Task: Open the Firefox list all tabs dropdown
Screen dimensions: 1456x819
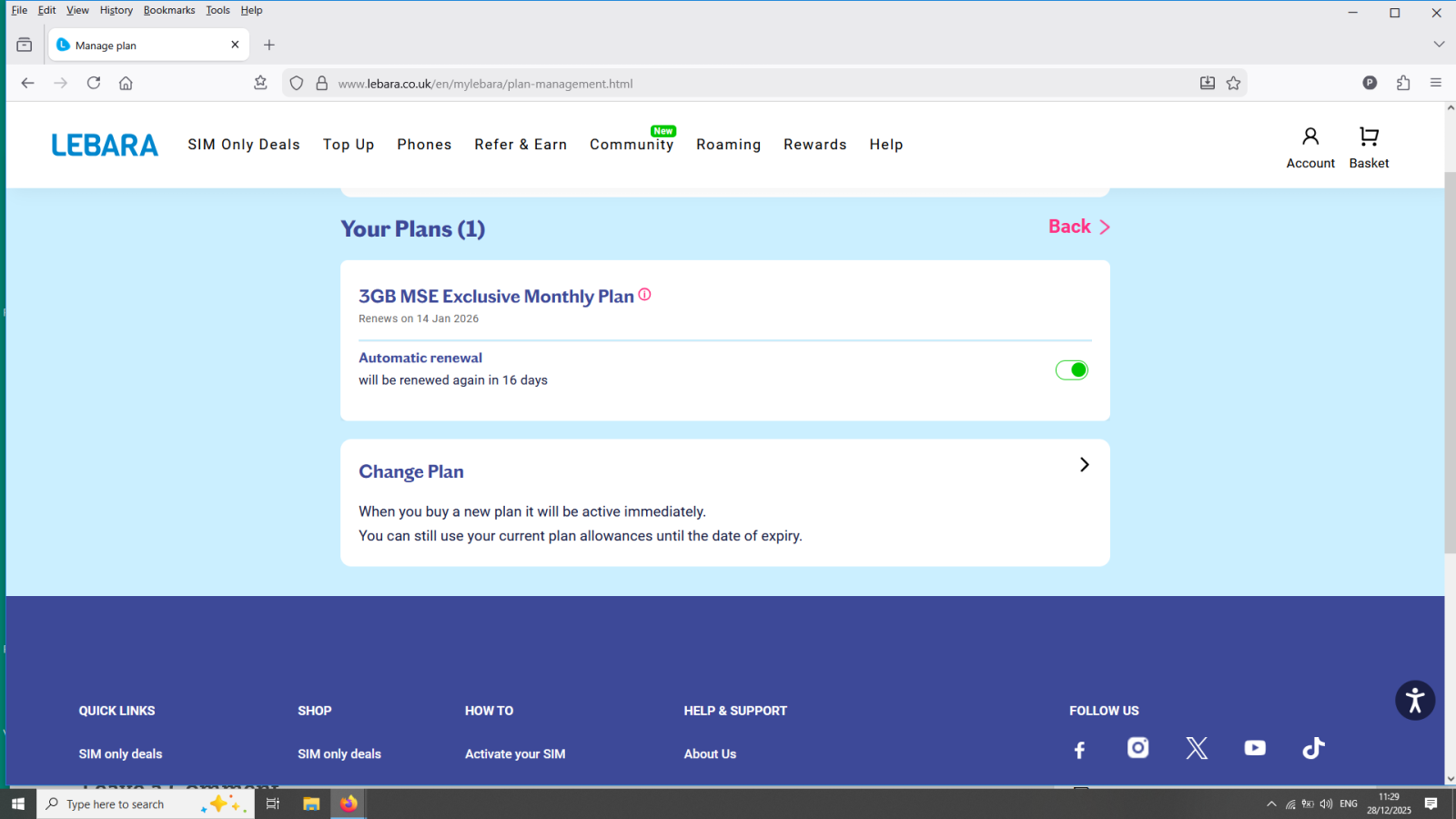Action: 1438,45
